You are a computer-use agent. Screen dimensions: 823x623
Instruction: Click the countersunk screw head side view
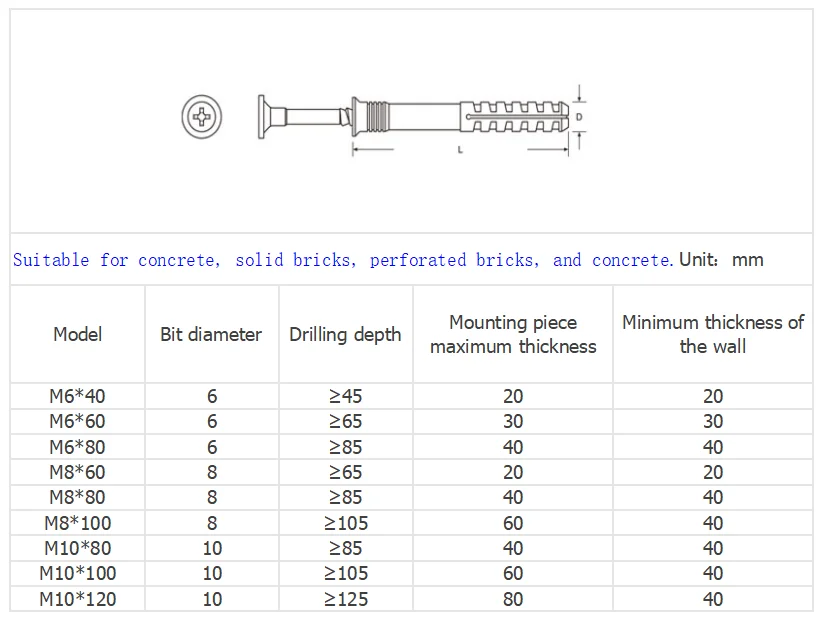click(263, 117)
